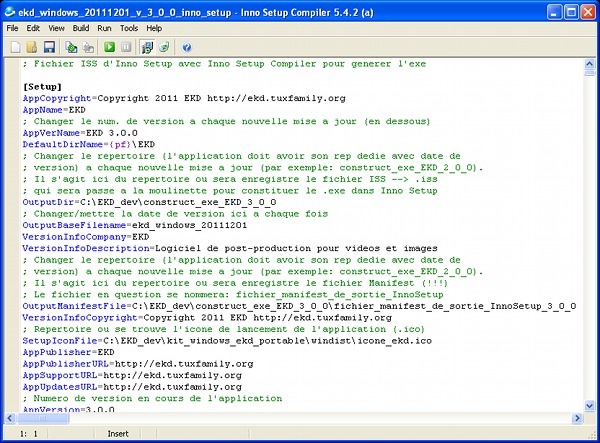This screenshot has height=443, width=600.
Task: Click the AppPublisher=EKD line
Action: (x=68, y=352)
